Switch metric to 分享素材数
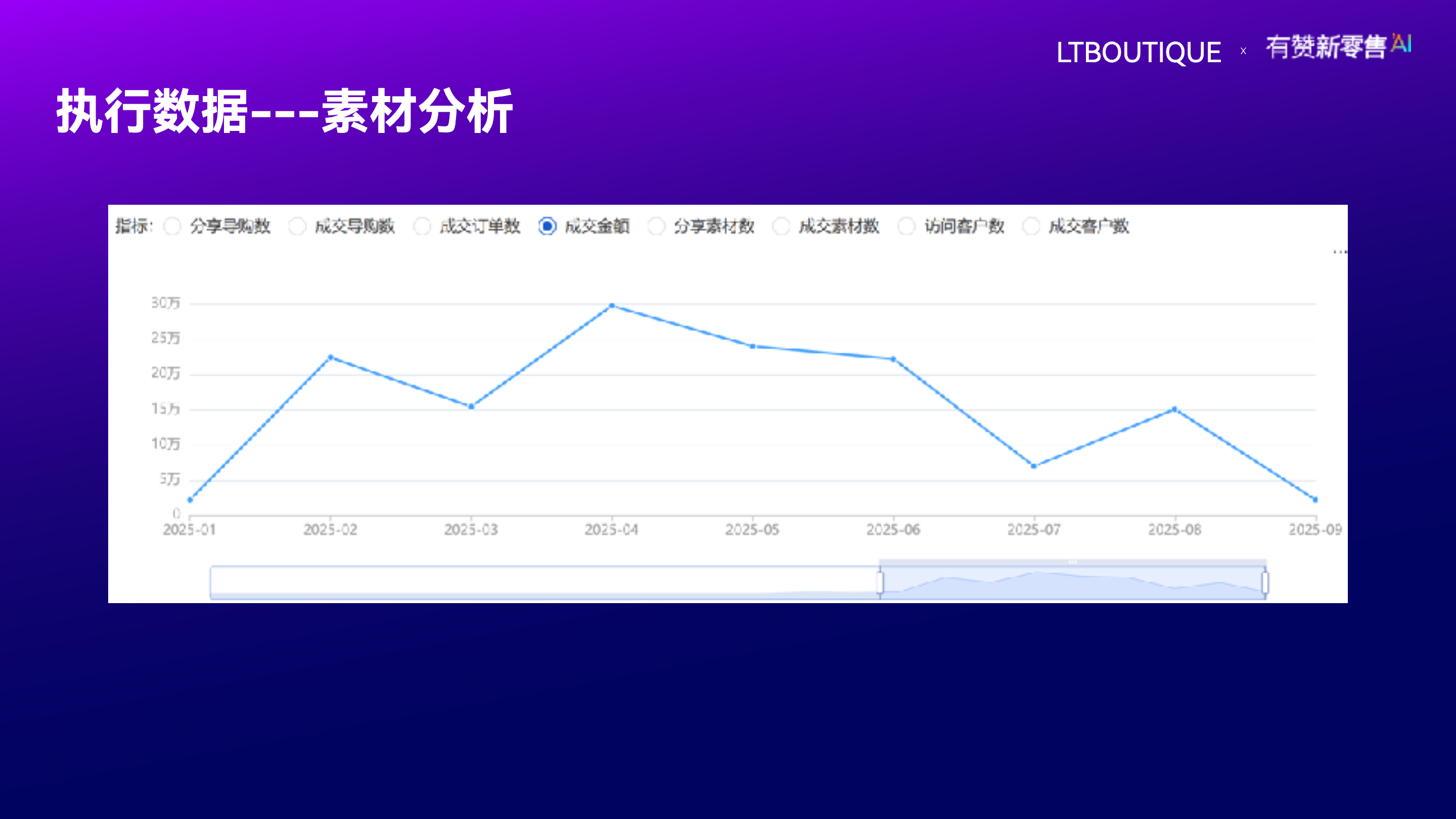Image resolution: width=1456 pixels, height=819 pixels. coord(656,226)
